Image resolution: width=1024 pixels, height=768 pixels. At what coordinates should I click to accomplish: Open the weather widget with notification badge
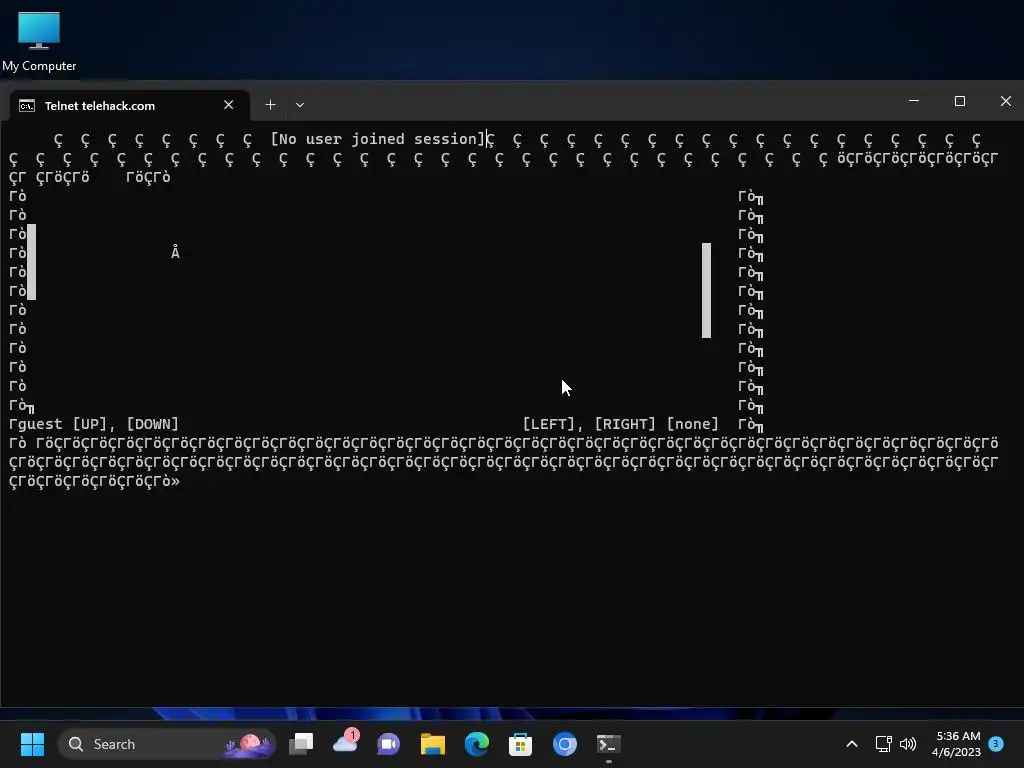[345, 743]
